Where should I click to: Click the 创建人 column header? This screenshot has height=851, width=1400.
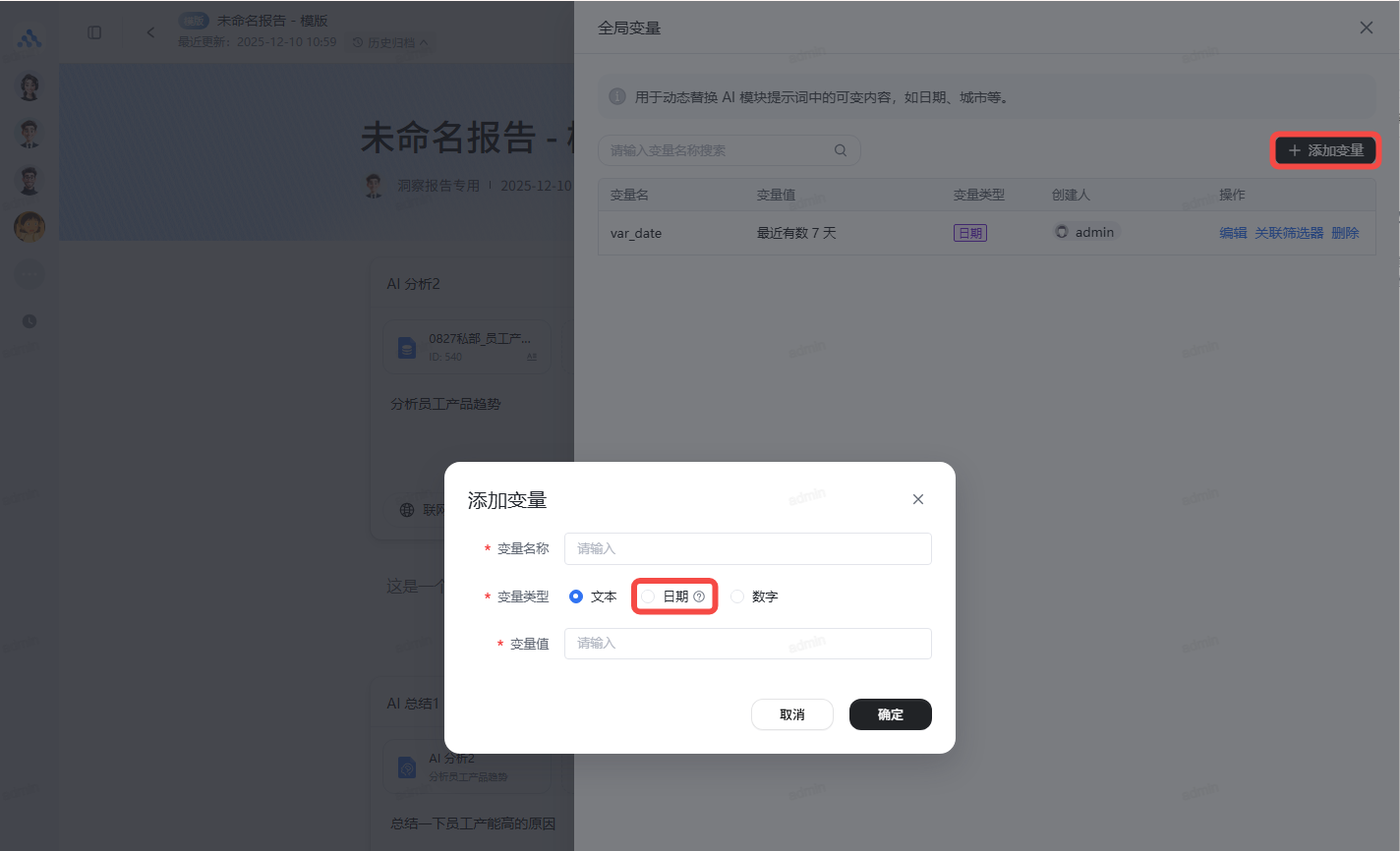pos(1071,195)
